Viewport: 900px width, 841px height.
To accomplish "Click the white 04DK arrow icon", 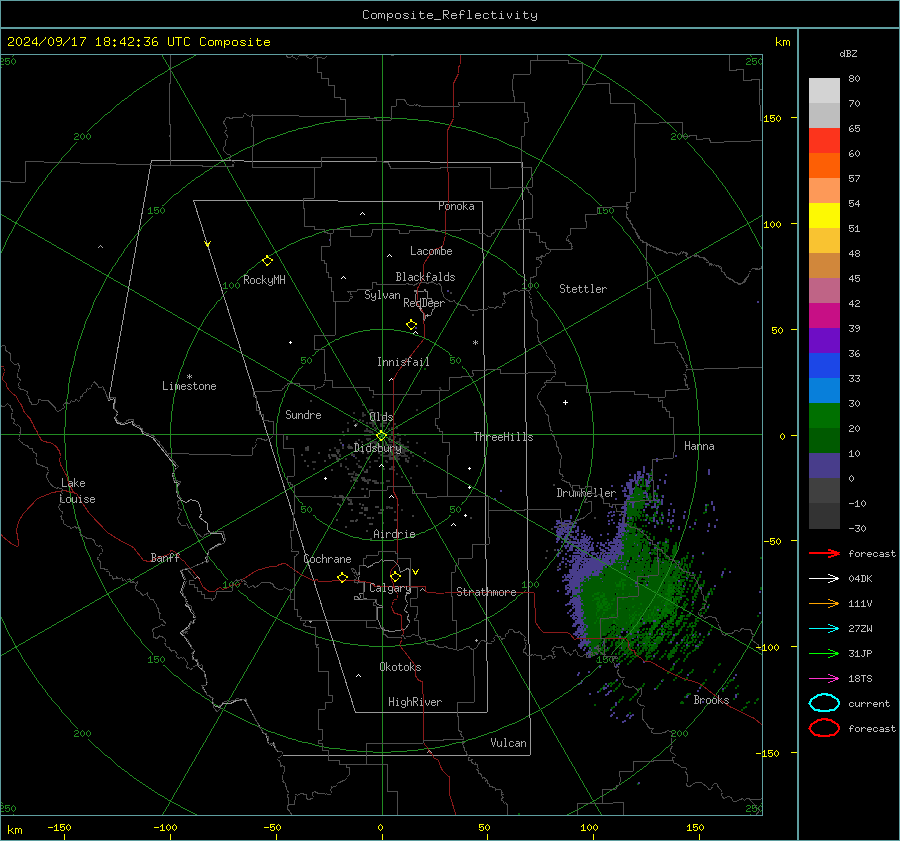I will pyautogui.click(x=824, y=578).
